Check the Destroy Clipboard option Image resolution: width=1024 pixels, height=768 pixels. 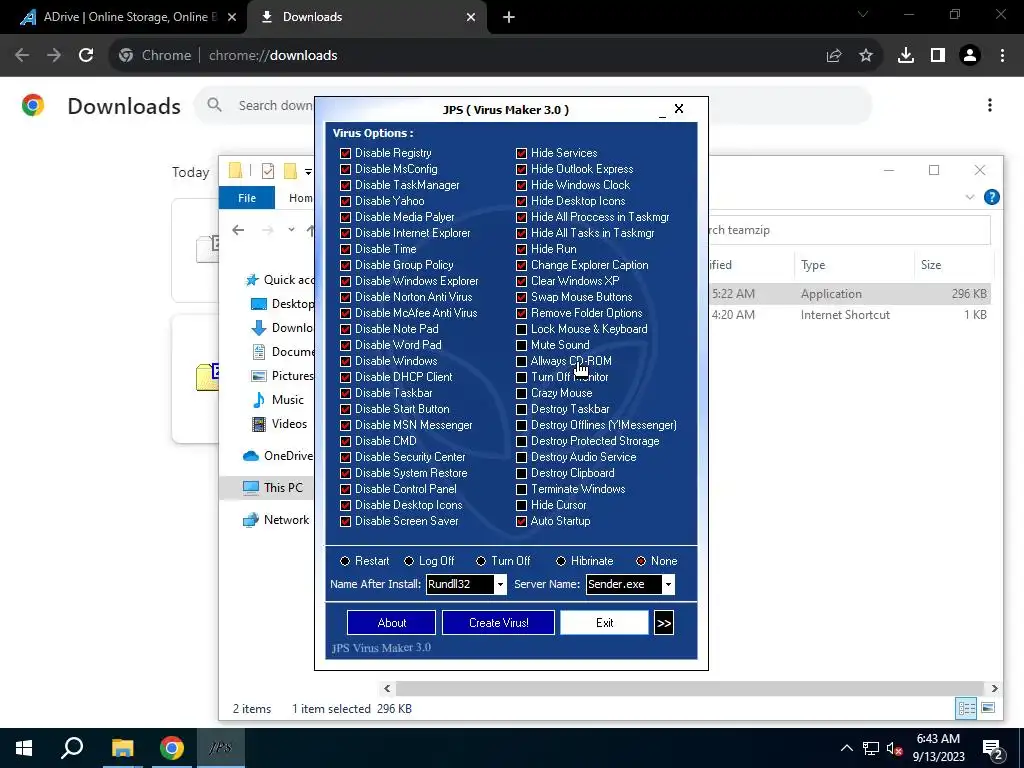(521, 473)
